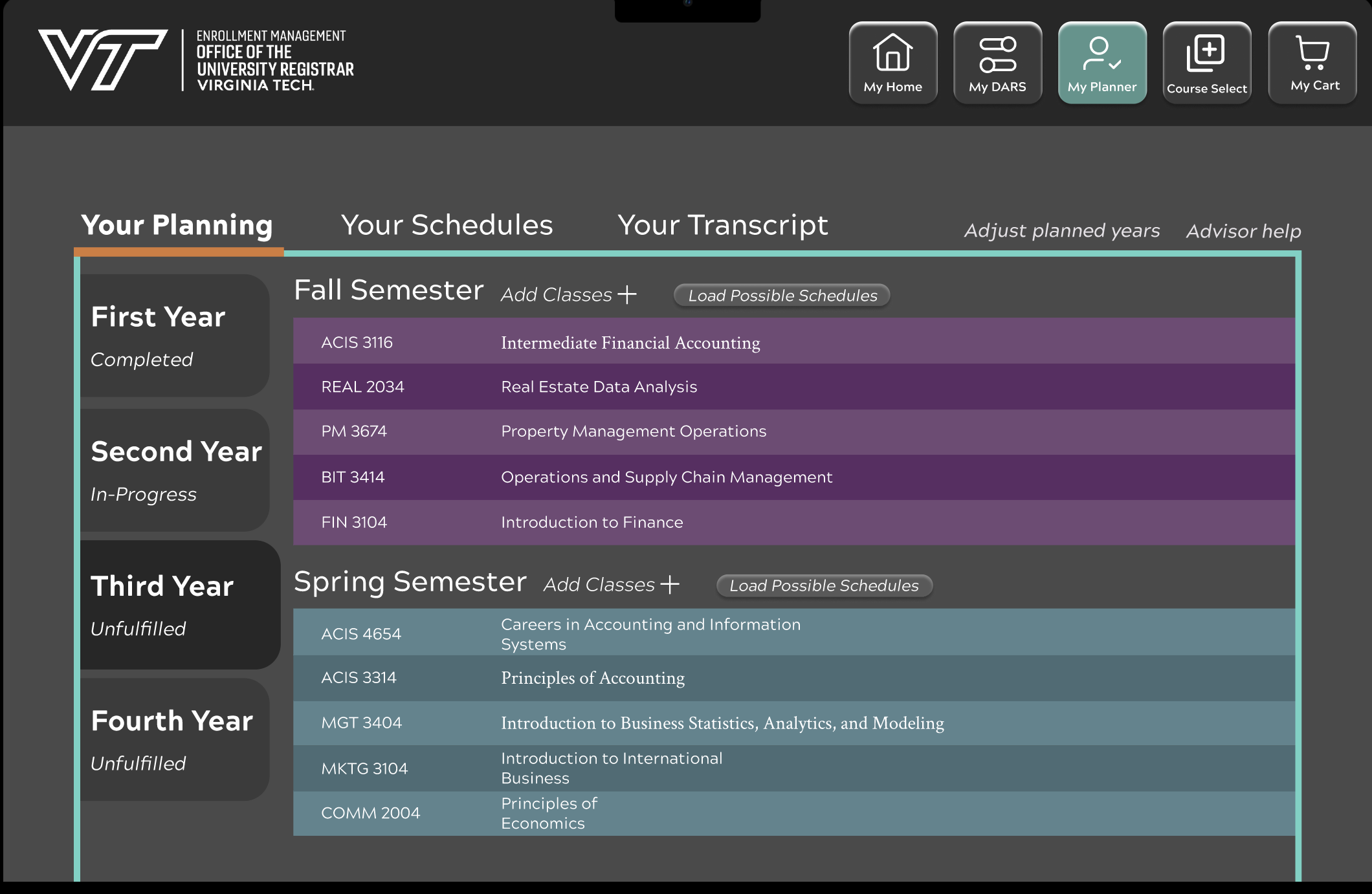Open Adjust planned years link
The height and width of the screenshot is (894, 1372).
click(x=1061, y=231)
